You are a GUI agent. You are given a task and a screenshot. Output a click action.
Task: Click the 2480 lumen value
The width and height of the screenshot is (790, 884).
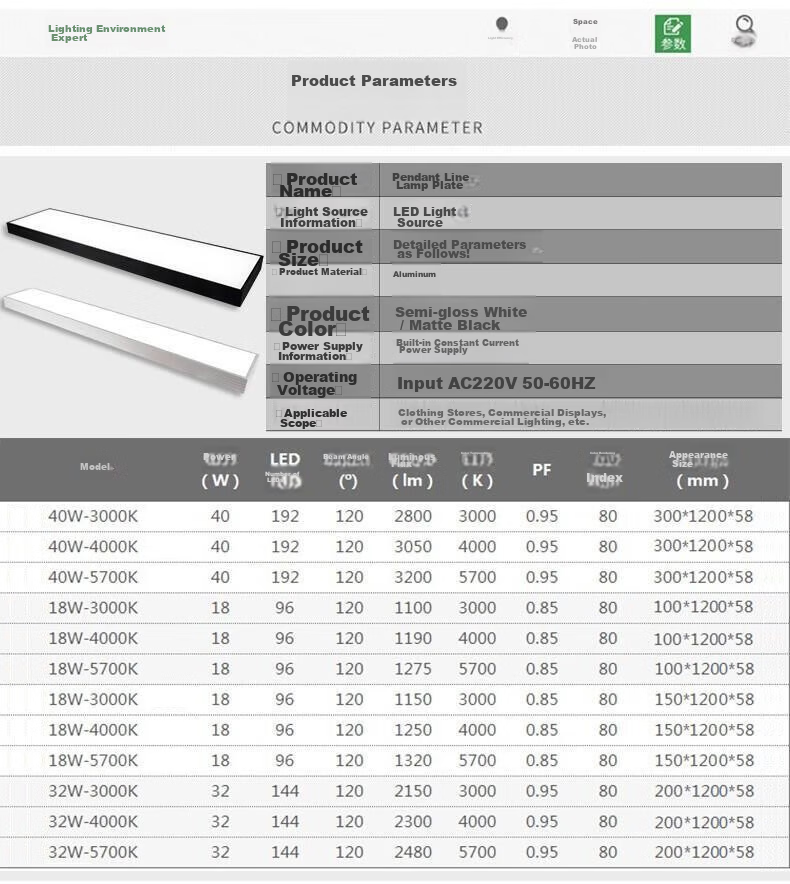(x=413, y=852)
